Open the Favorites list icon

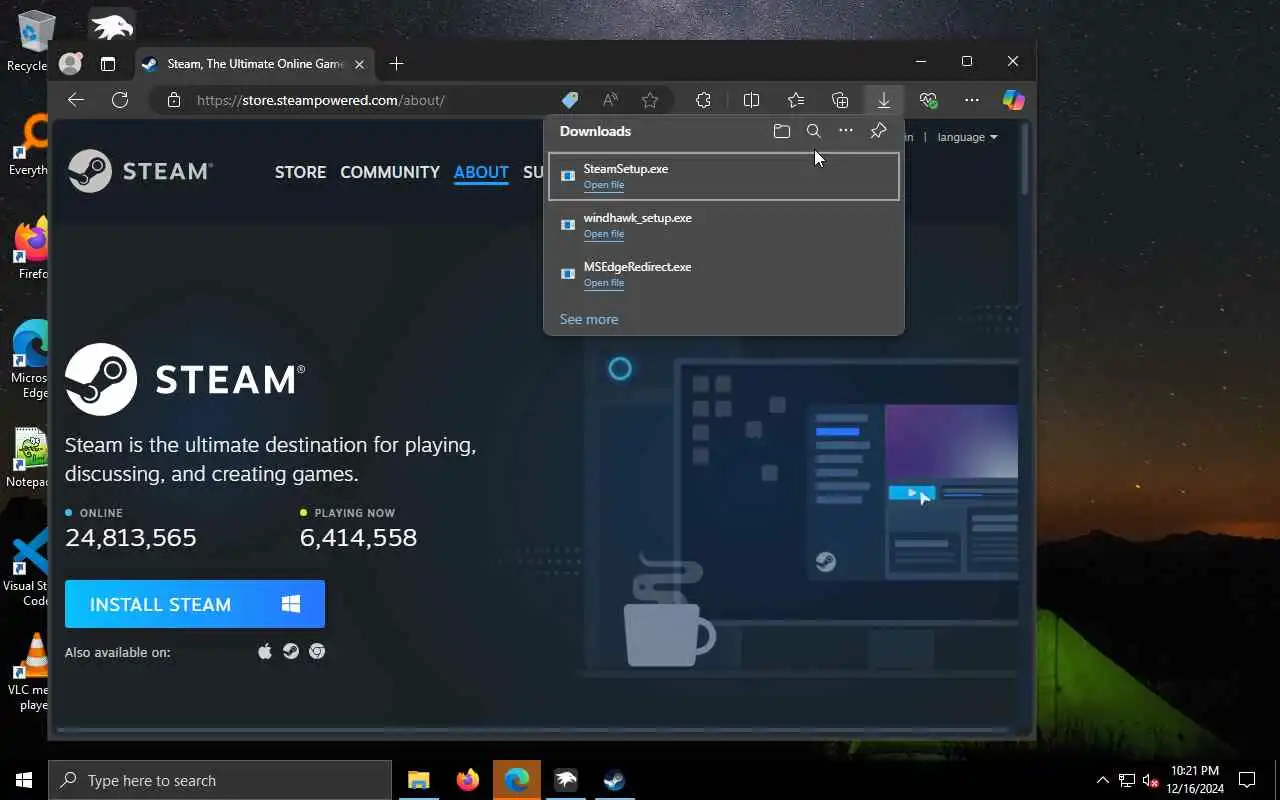point(796,100)
